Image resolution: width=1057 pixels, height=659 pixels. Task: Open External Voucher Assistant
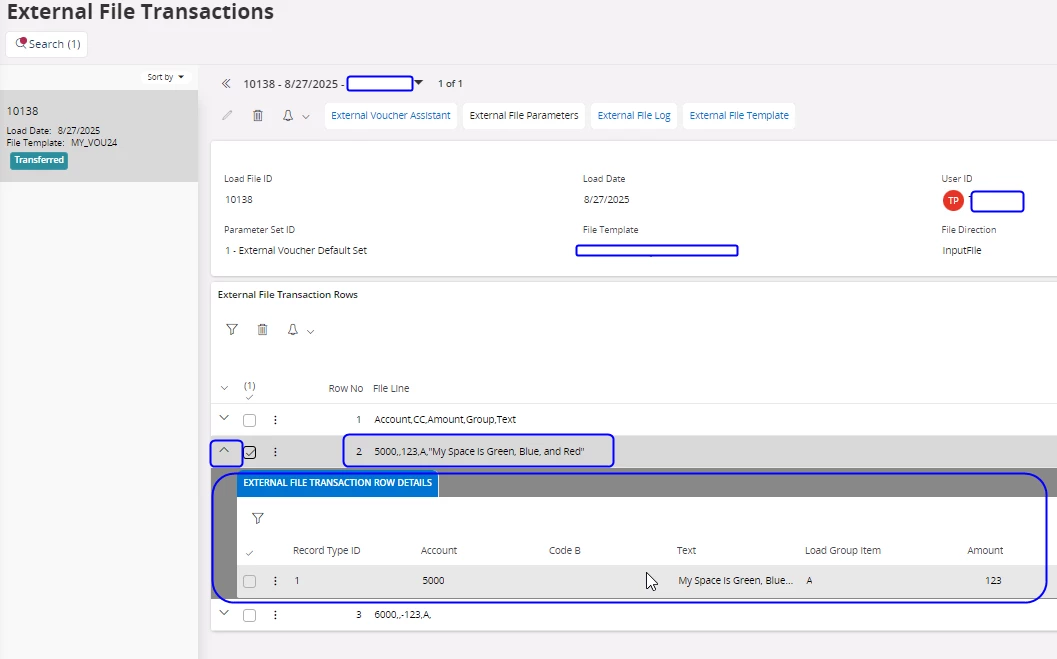391,116
